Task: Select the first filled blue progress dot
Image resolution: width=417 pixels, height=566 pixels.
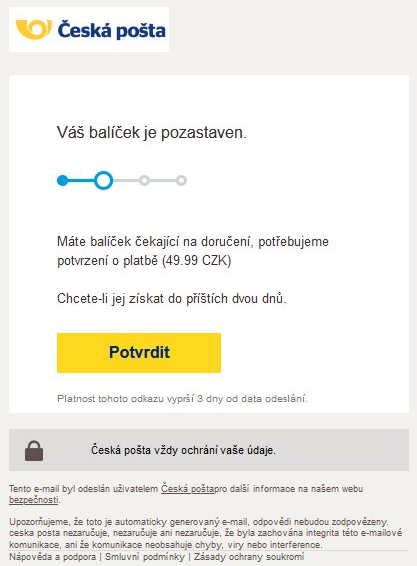Action: 62,180
